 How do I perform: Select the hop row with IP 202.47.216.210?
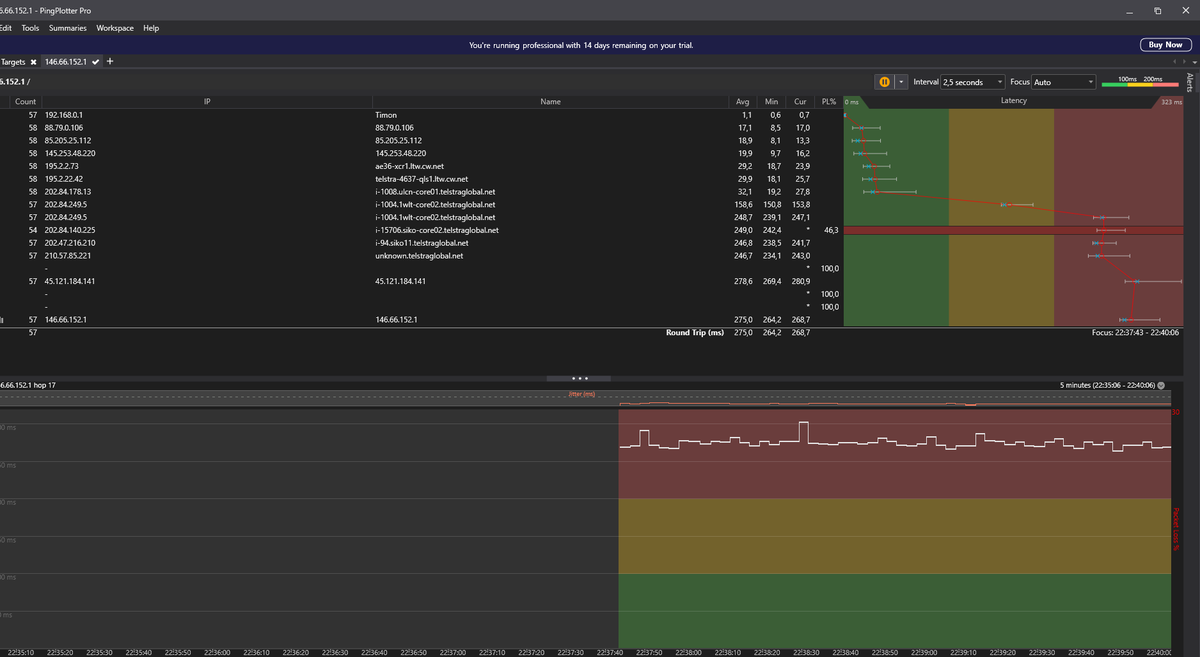click(70, 243)
